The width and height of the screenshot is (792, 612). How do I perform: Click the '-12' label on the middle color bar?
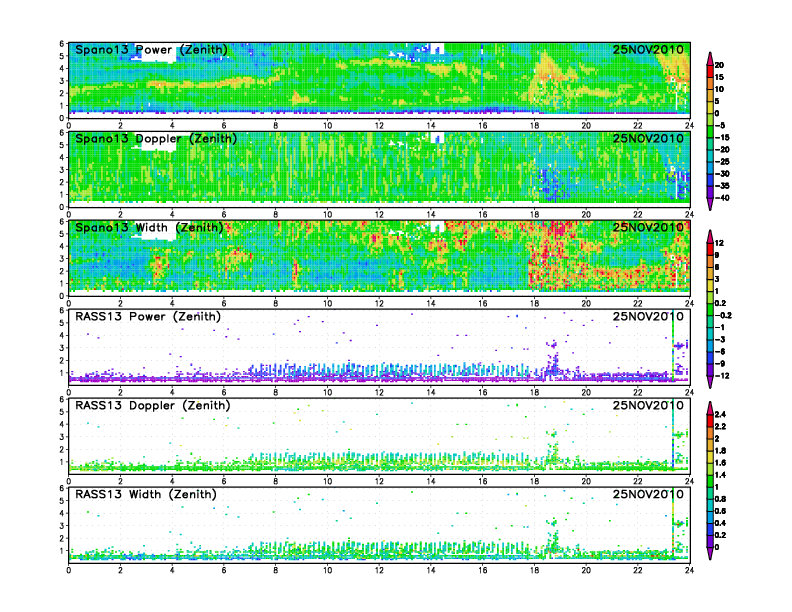tap(722, 376)
